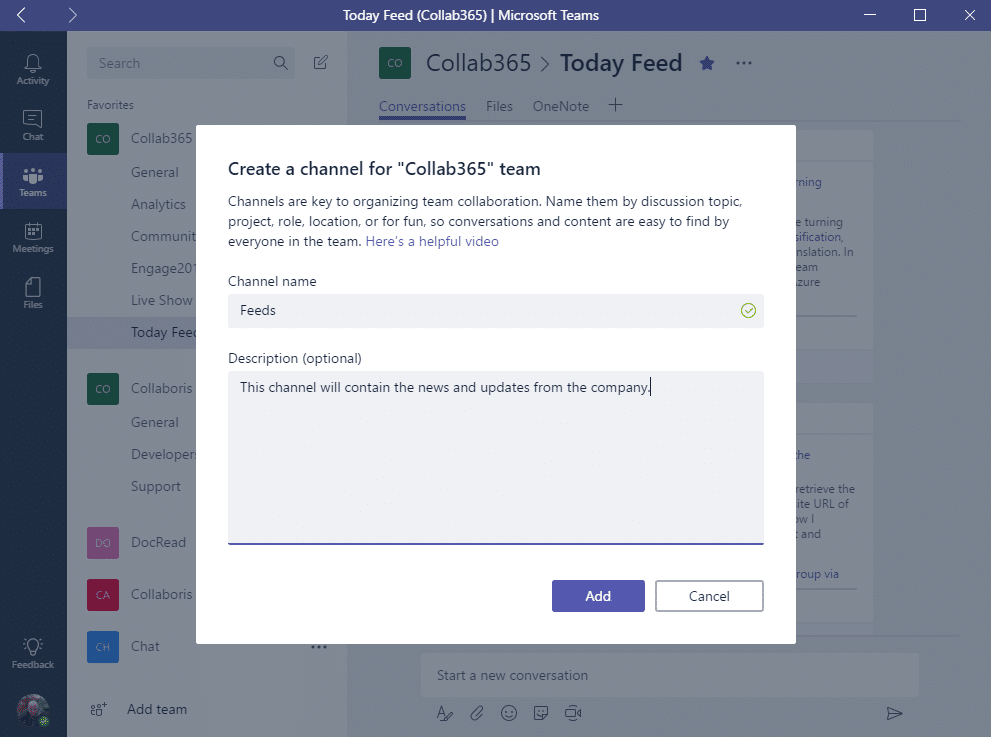Open the emoji picker icon
Image resolution: width=991 pixels, height=737 pixels.
pos(509,713)
